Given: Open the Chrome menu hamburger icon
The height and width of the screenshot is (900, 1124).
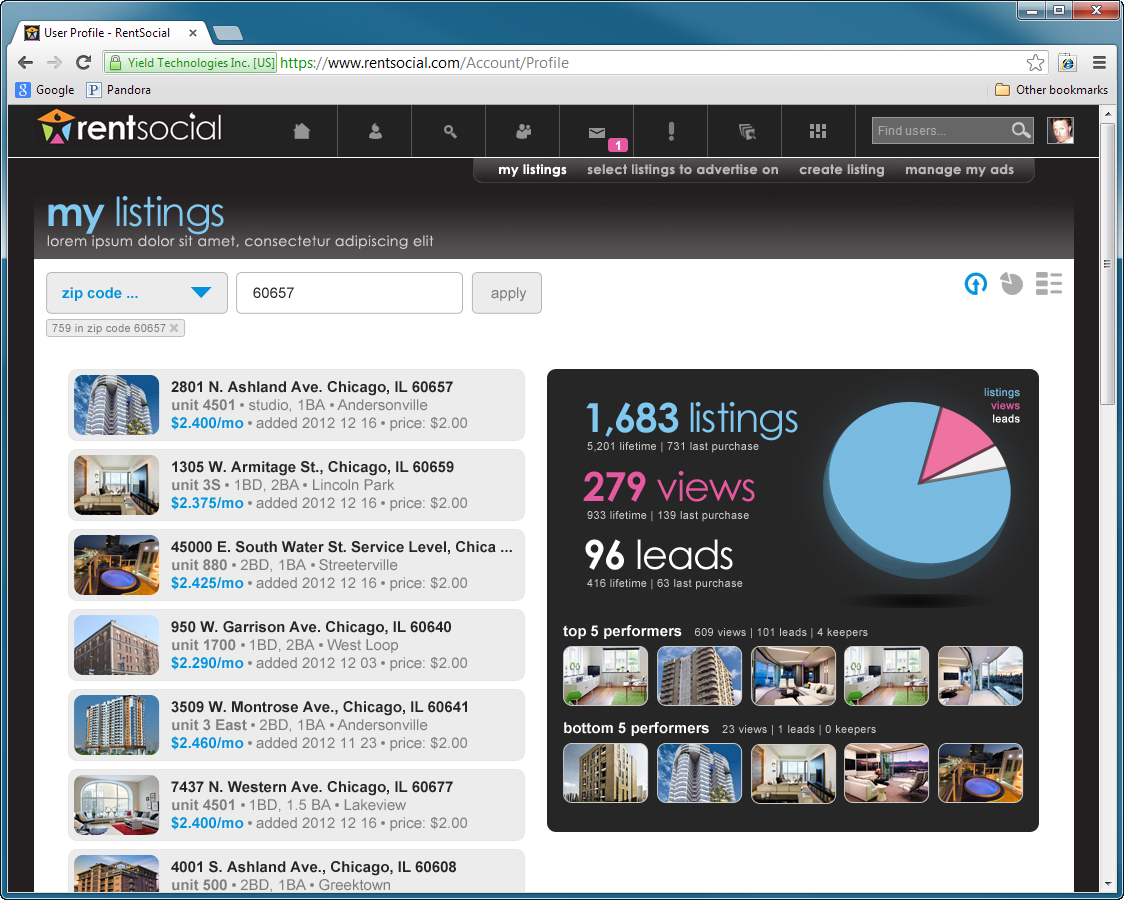Looking at the screenshot, I should click(1099, 62).
